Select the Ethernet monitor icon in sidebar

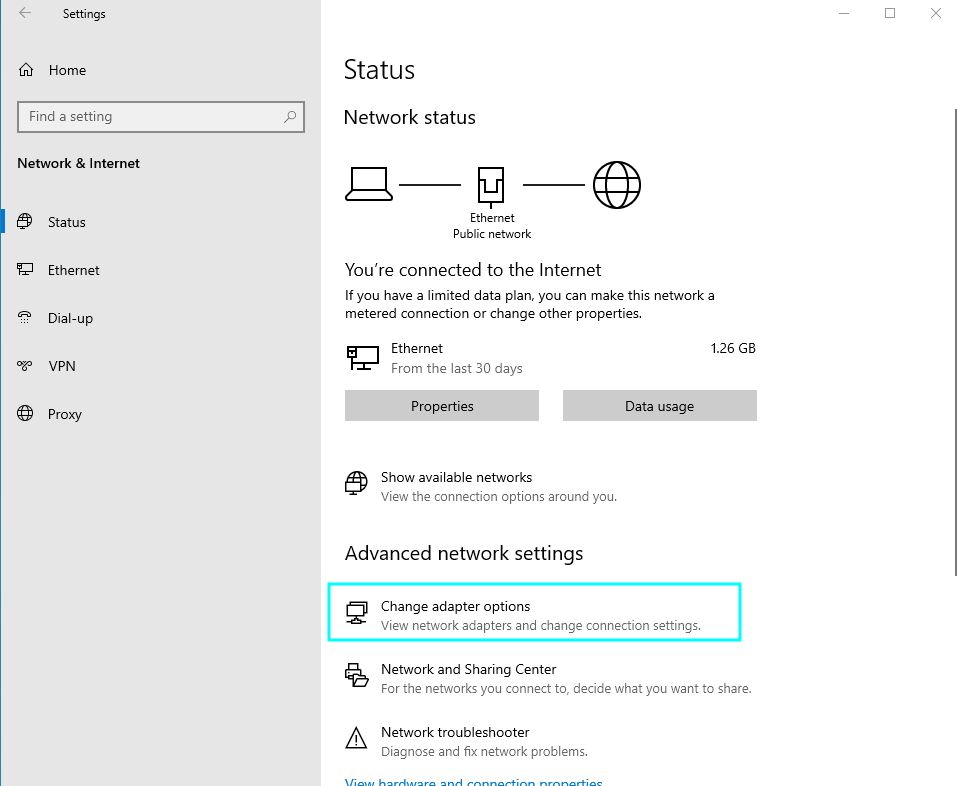[25, 270]
